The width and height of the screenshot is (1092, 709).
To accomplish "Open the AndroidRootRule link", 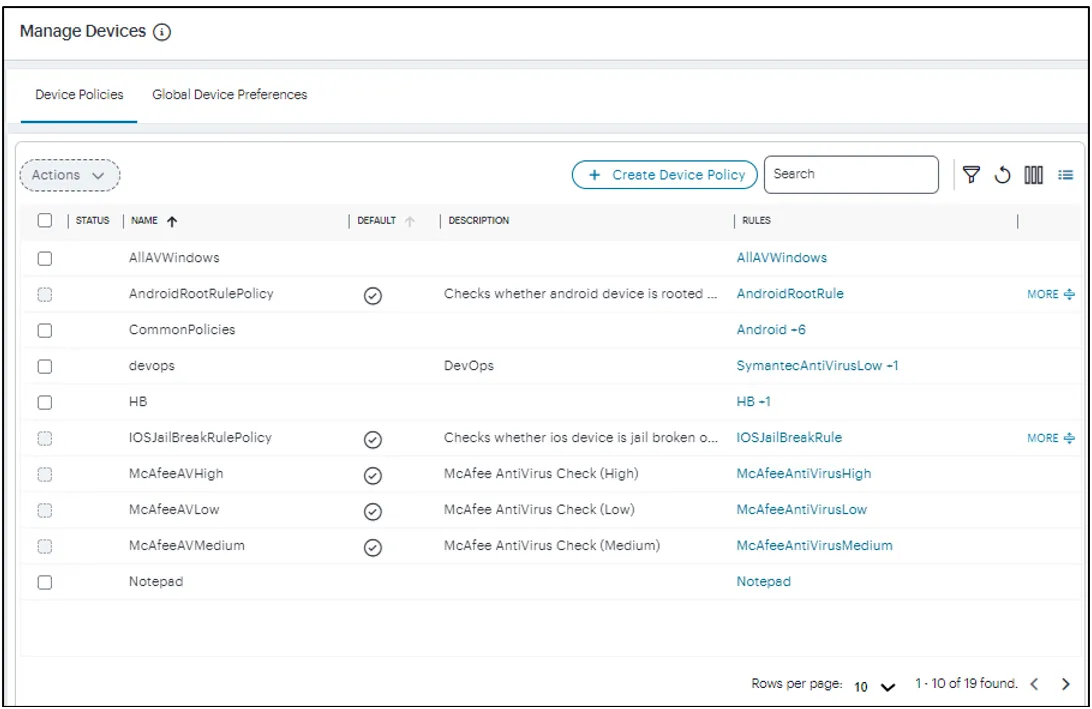I will pyautogui.click(x=790, y=294).
